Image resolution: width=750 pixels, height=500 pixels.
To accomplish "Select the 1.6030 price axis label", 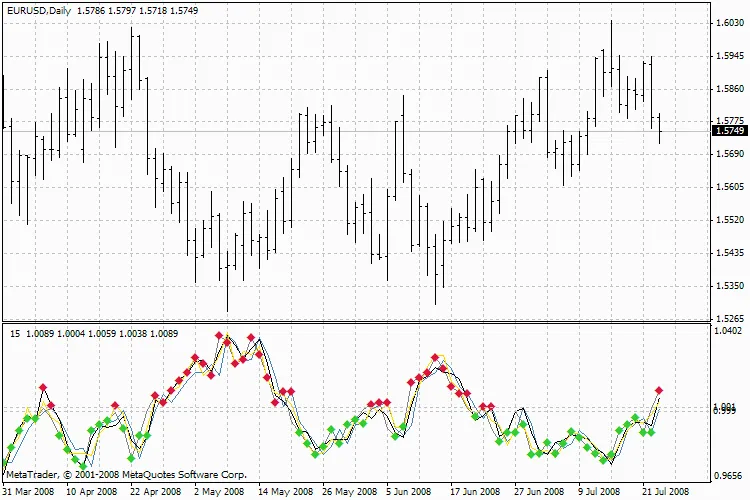I will click(729, 23).
